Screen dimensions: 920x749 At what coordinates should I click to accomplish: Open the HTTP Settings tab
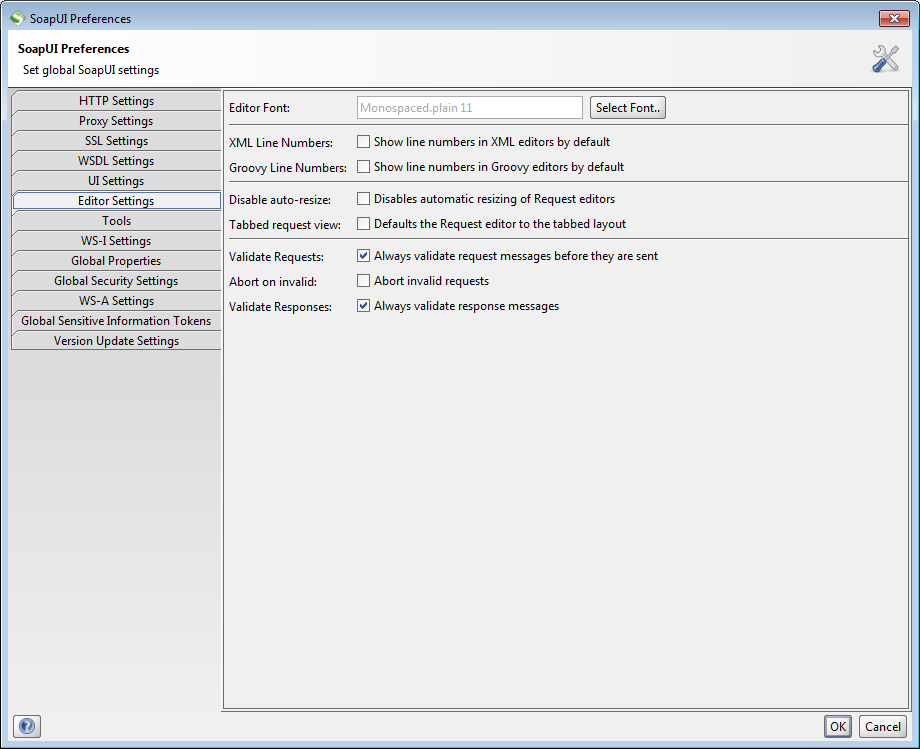click(x=116, y=101)
